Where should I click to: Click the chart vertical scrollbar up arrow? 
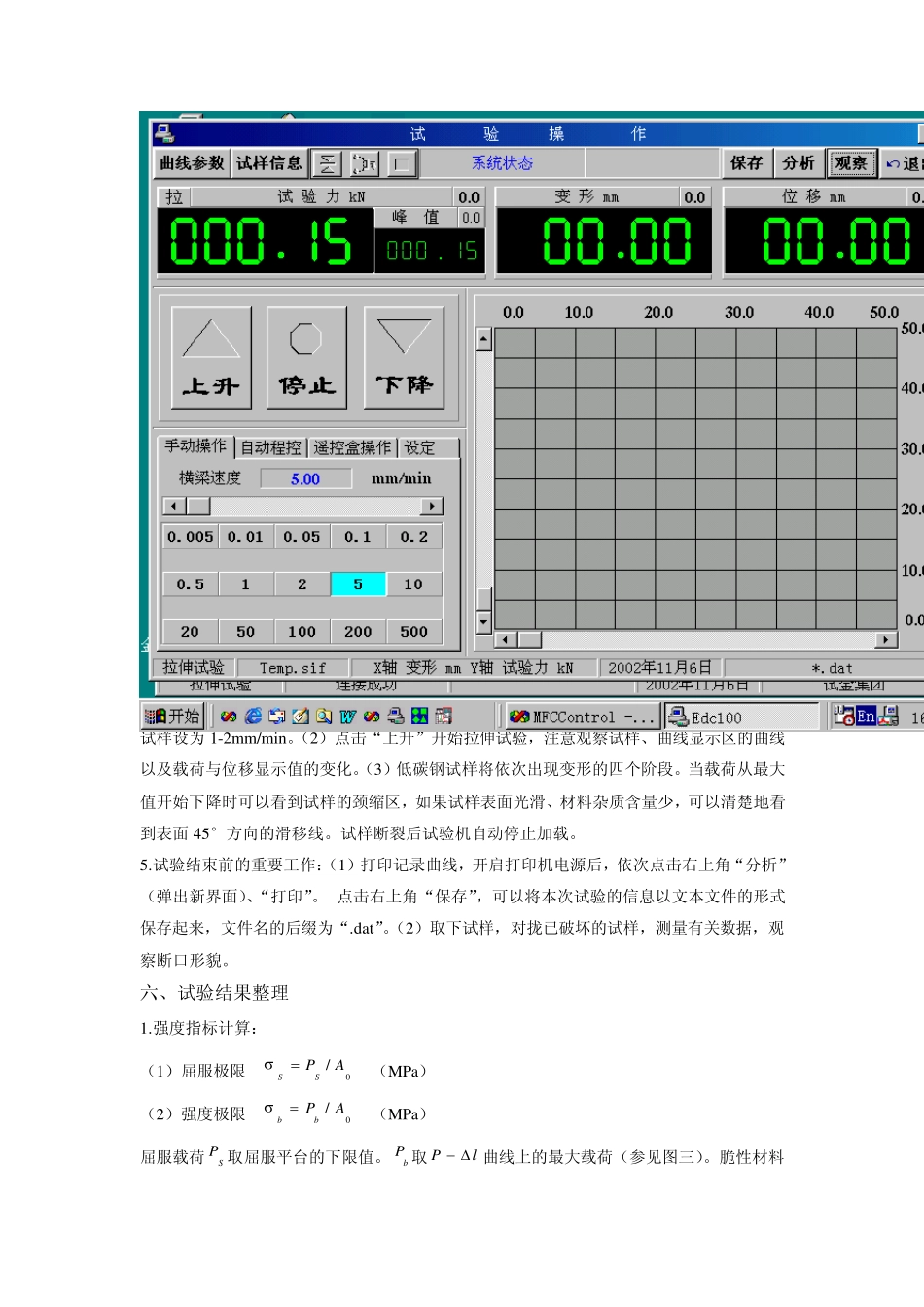[x=483, y=338]
